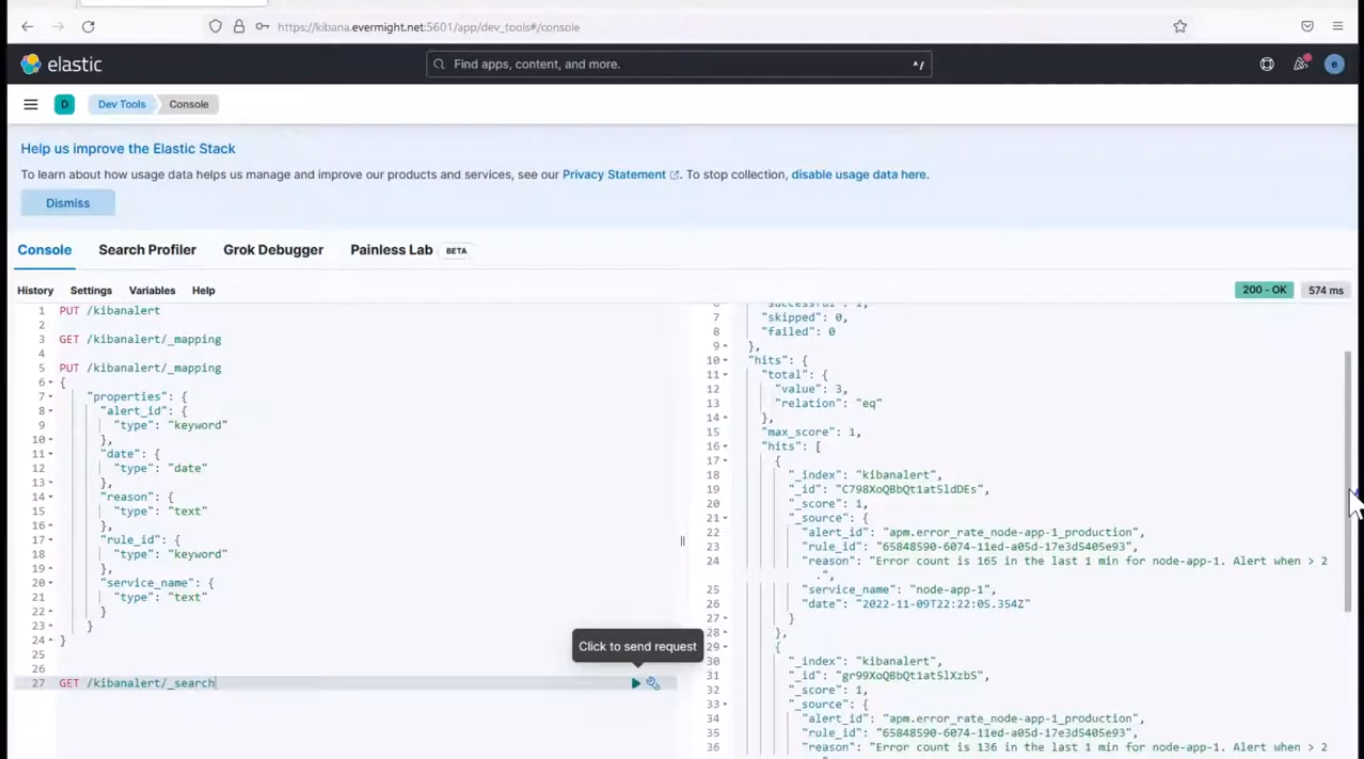The height and width of the screenshot is (759, 1364).
Task: Click the 200 - OK status badge
Action: coord(1264,290)
